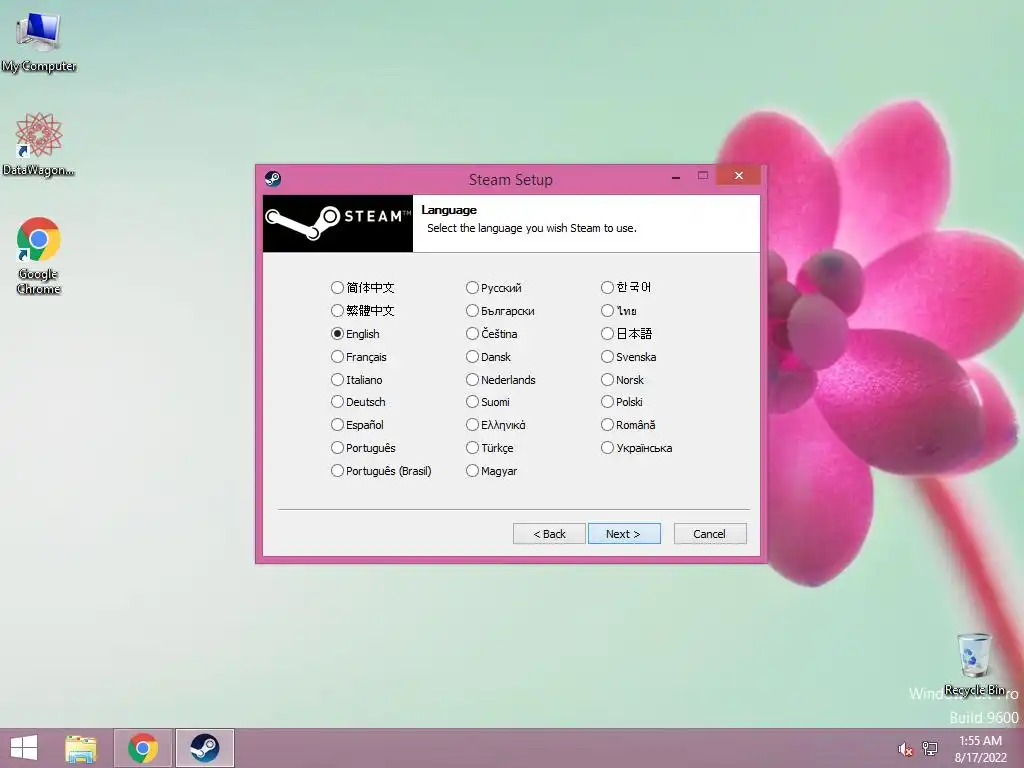Open the taskbar clock and date

[980, 748]
